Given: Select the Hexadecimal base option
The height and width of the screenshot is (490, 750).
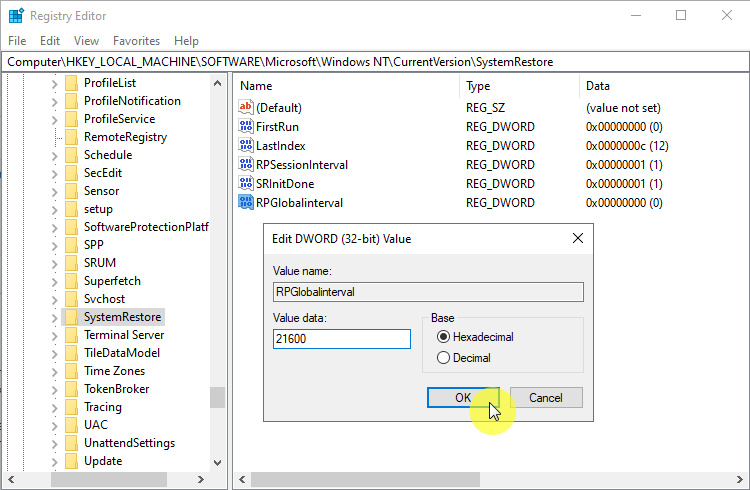Looking at the screenshot, I should pyautogui.click(x=444, y=337).
